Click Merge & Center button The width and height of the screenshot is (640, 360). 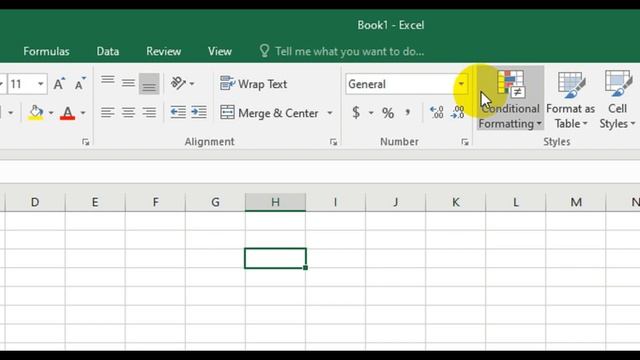(x=269, y=113)
